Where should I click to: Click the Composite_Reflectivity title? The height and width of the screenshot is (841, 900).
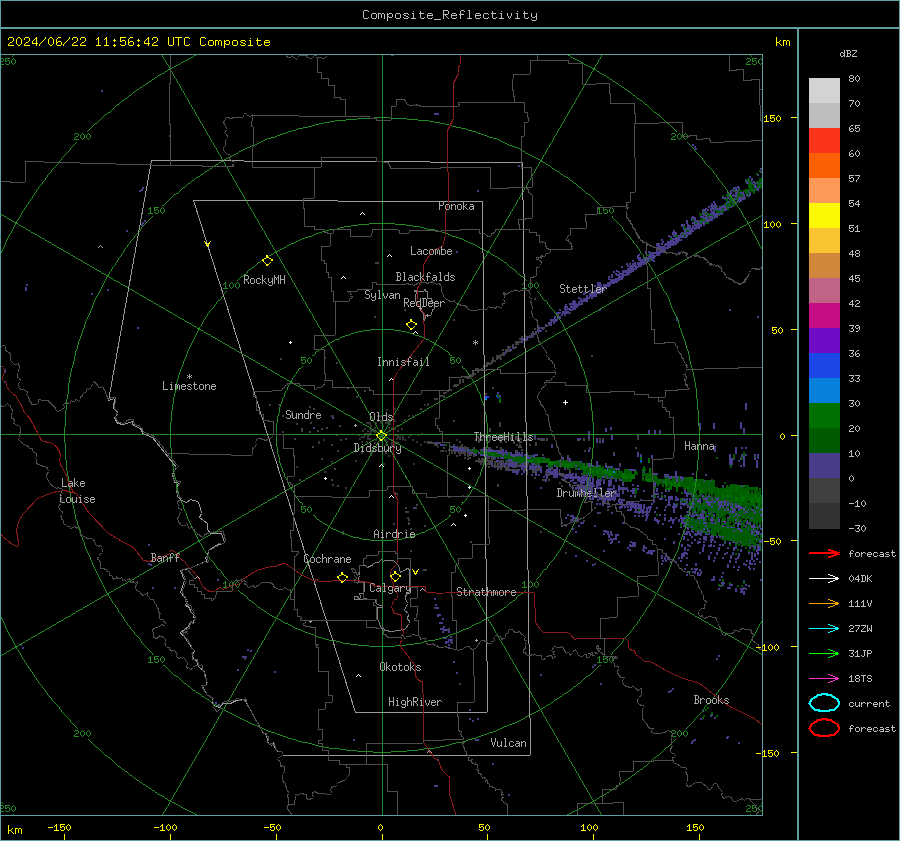[x=449, y=15]
